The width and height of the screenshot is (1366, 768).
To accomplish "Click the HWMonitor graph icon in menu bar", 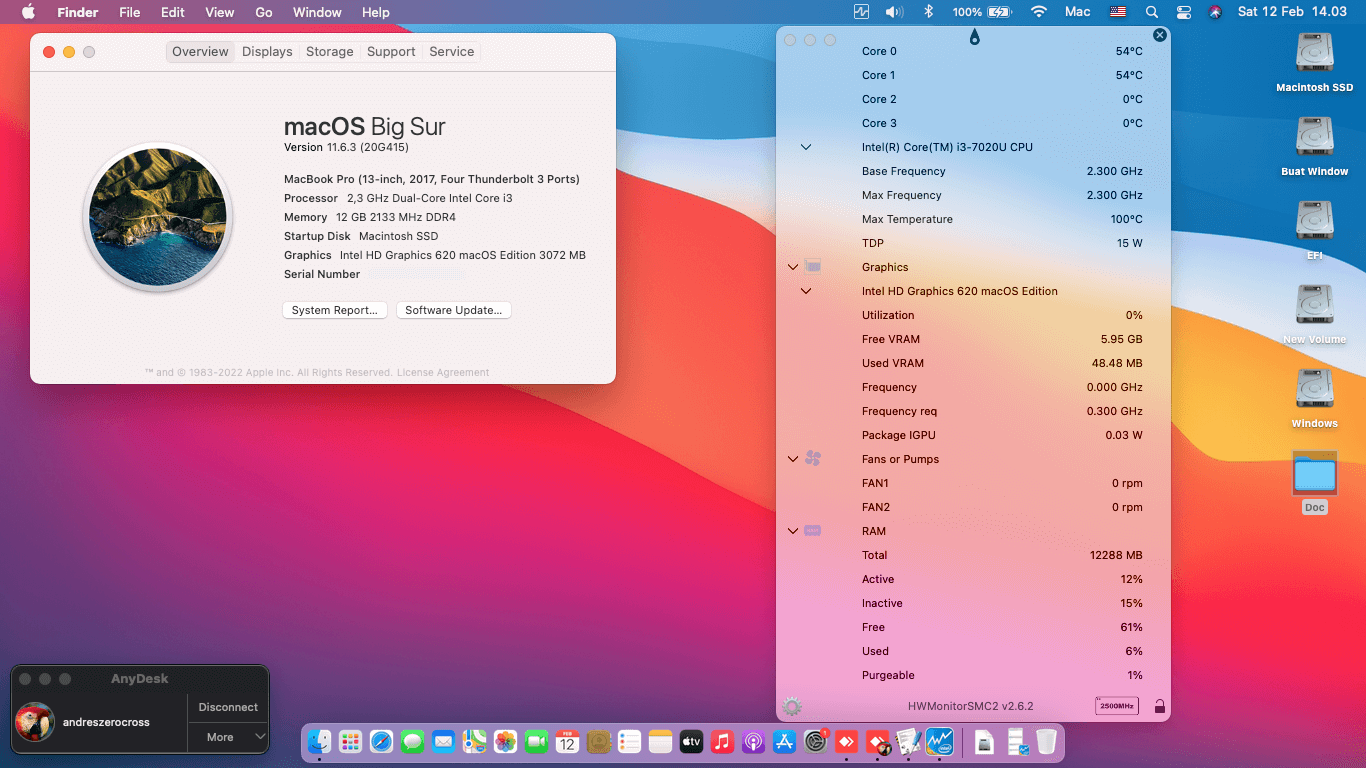I will [861, 12].
